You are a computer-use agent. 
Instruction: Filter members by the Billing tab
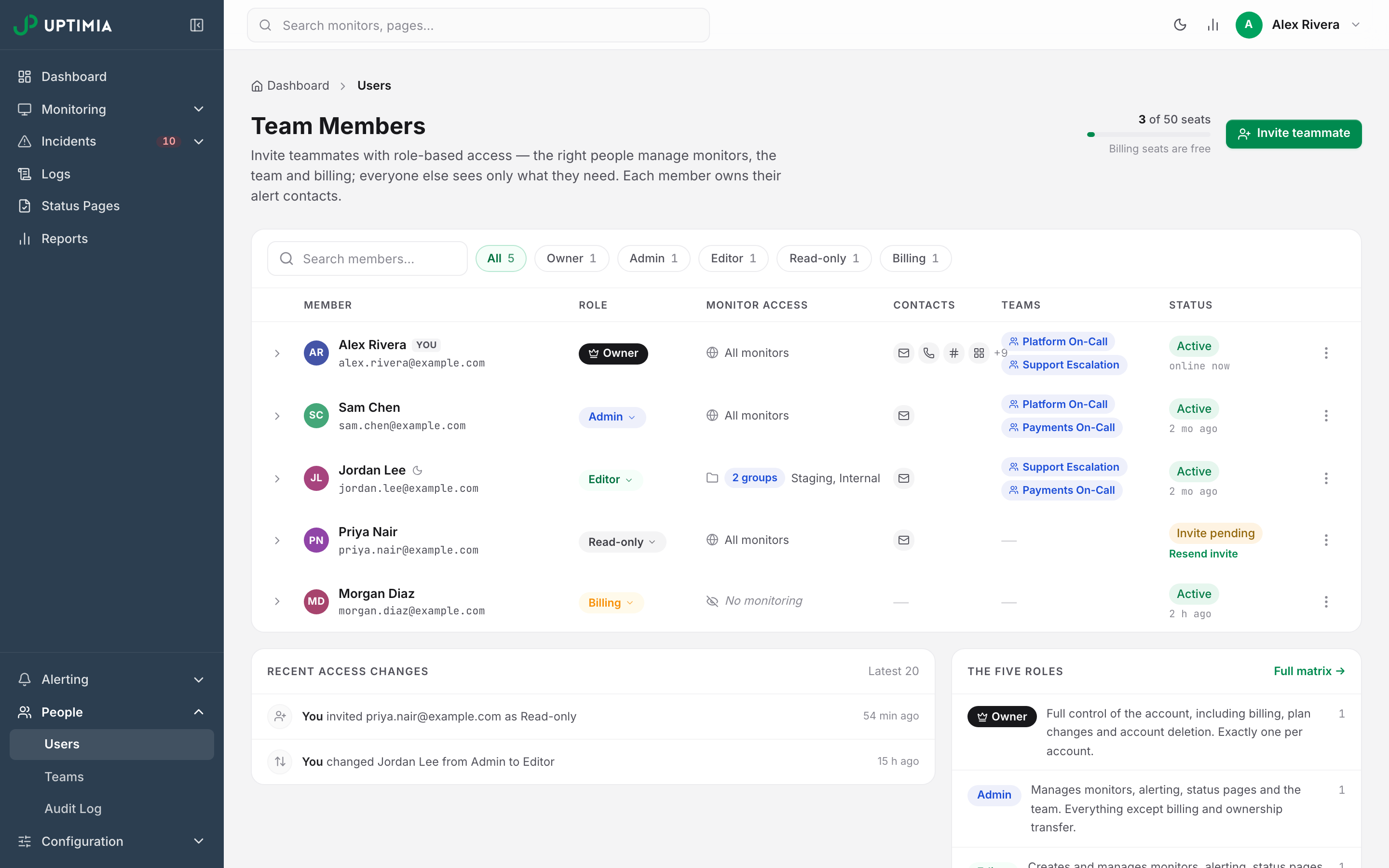(915, 258)
